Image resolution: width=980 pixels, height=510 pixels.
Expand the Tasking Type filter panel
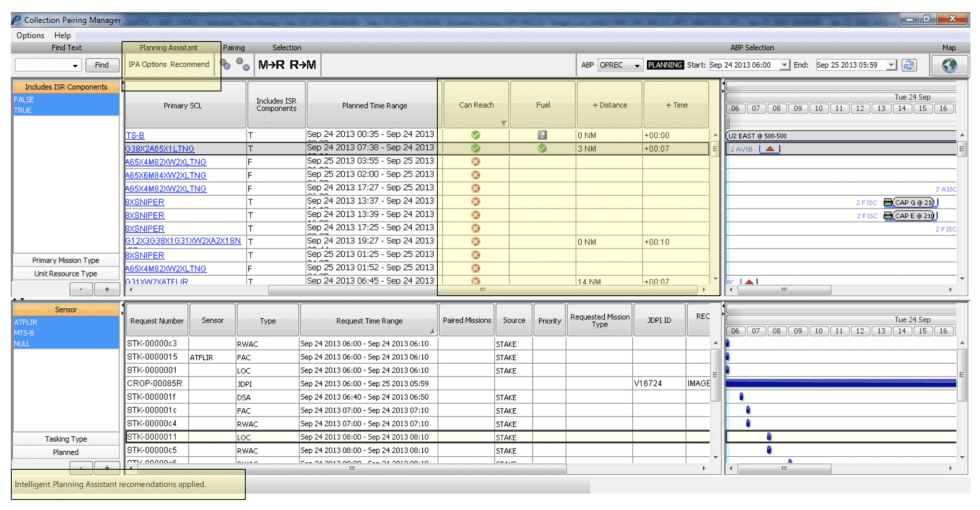pos(66,439)
